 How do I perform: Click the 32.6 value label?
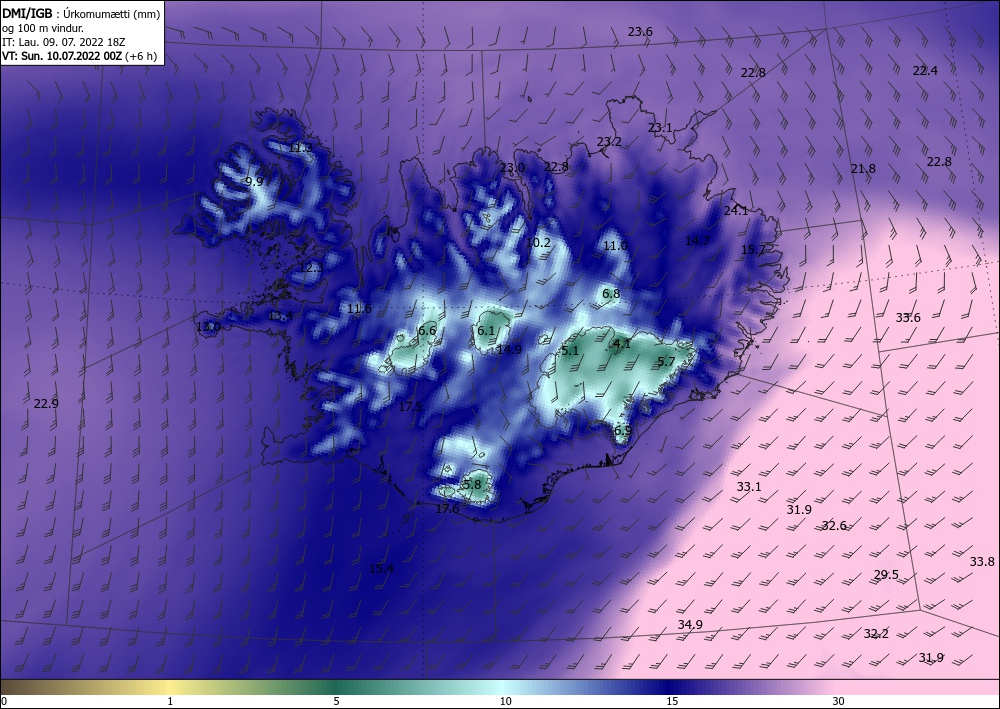tap(834, 525)
